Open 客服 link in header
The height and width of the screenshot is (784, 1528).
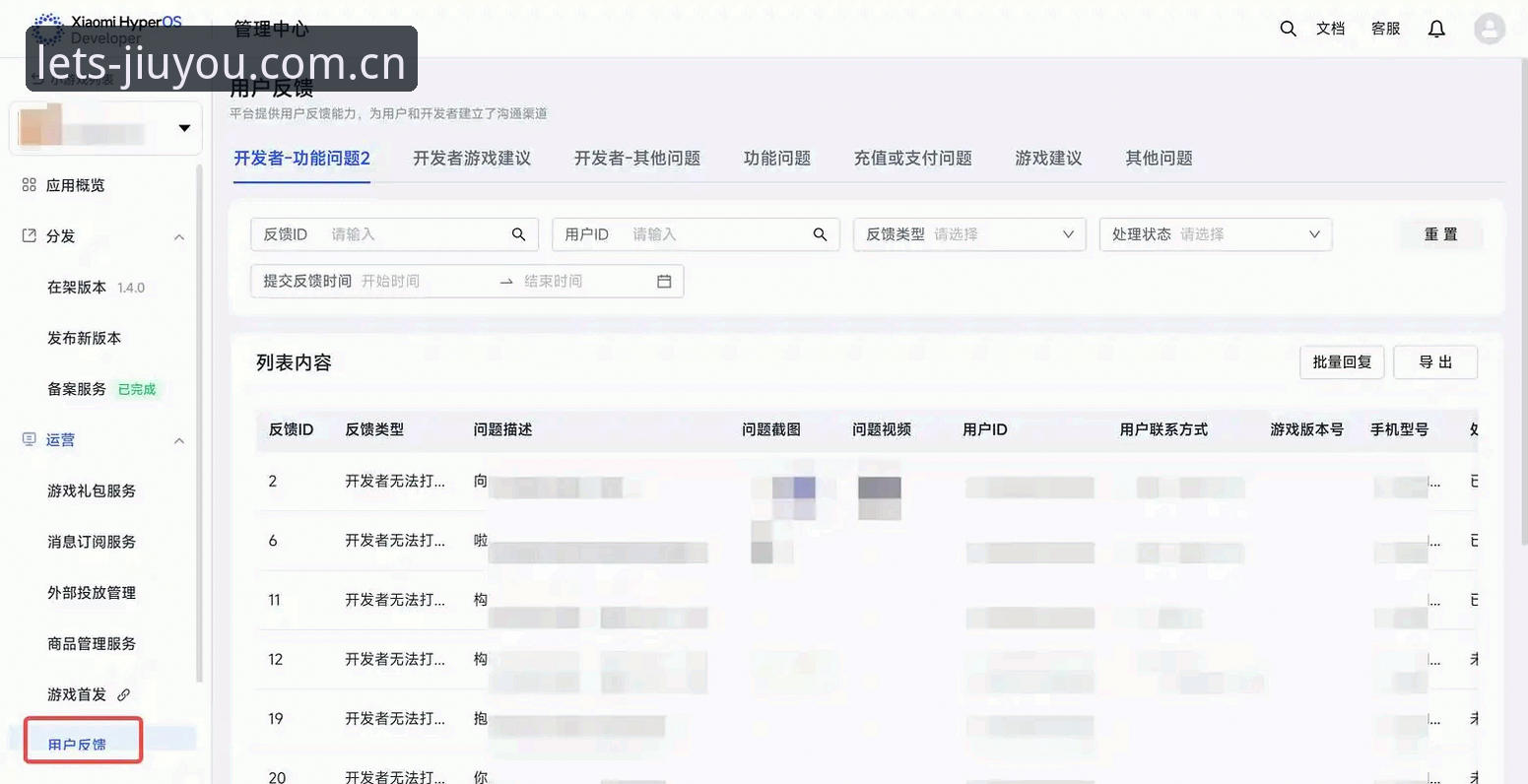coord(1385,29)
